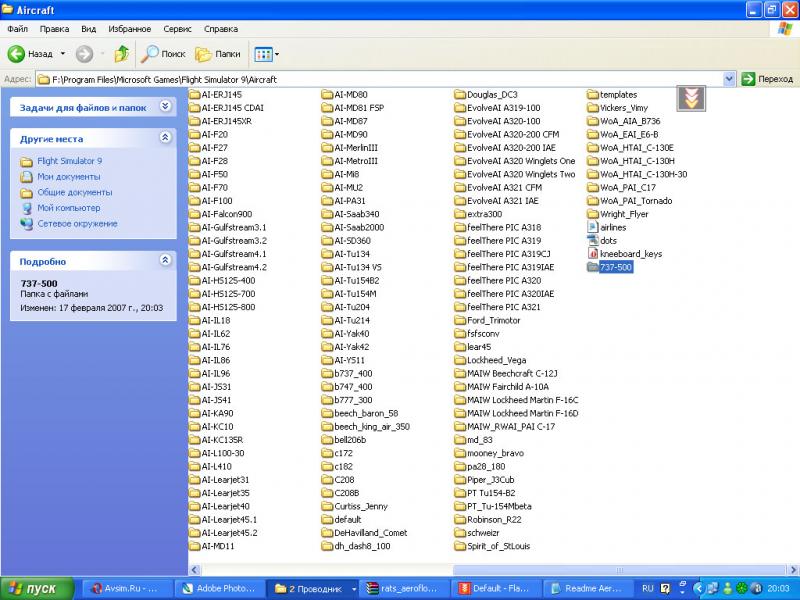Open the Вид menu
This screenshot has height=600, width=800.
[x=88, y=29]
